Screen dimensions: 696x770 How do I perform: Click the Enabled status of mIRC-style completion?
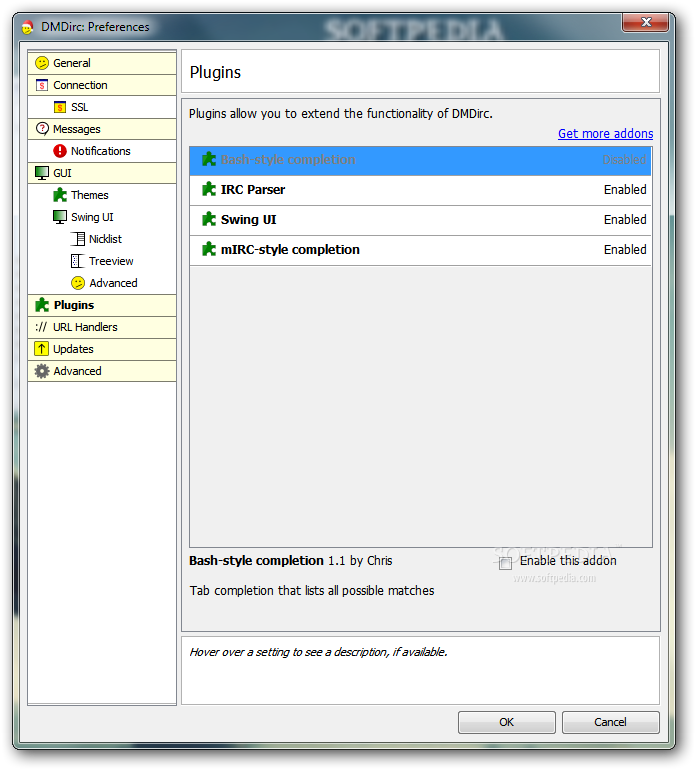click(625, 249)
